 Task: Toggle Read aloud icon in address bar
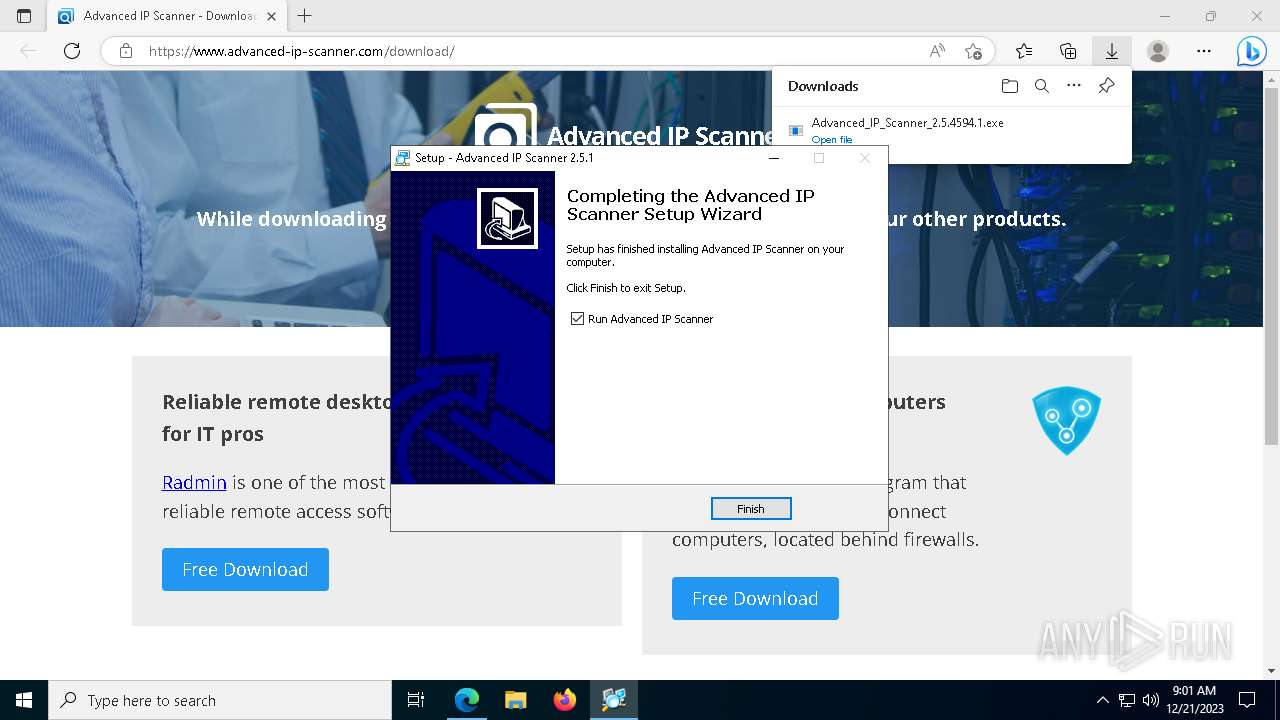pos(937,51)
